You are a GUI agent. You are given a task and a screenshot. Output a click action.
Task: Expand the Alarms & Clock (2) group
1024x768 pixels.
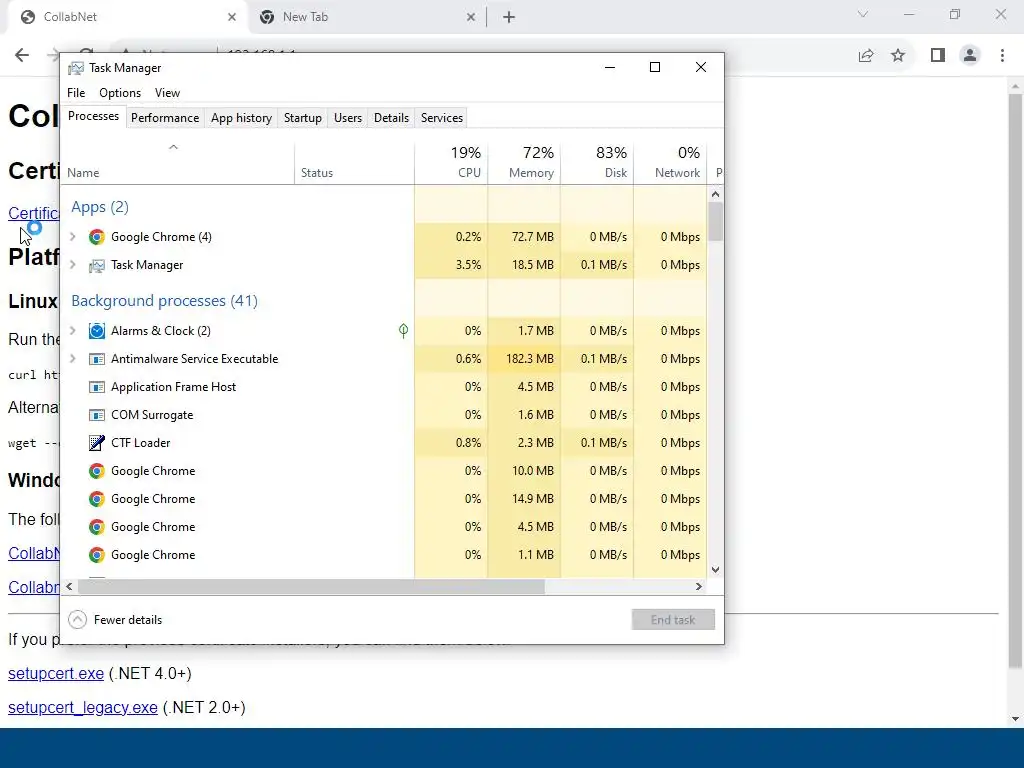click(x=73, y=331)
